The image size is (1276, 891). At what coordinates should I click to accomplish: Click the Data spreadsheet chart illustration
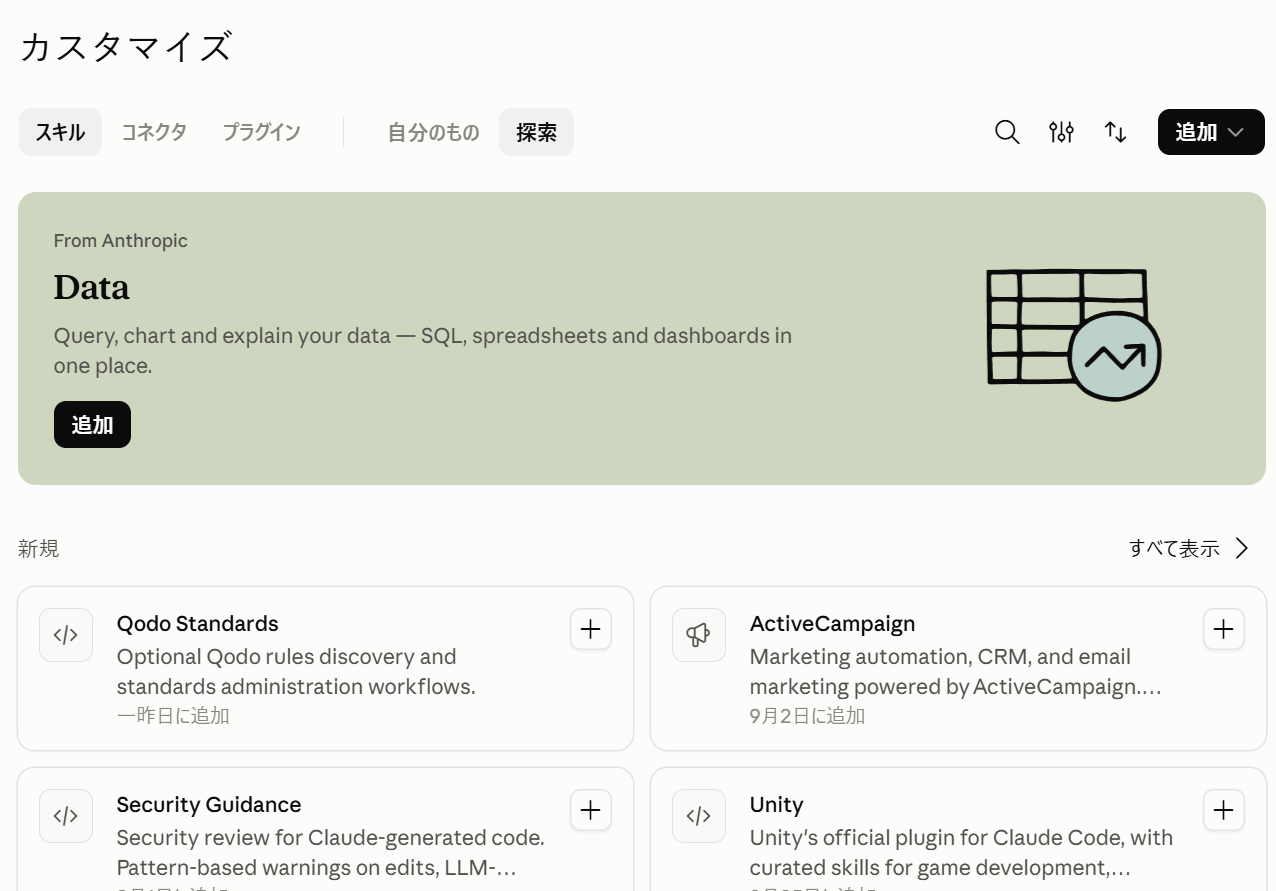tap(1074, 334)
